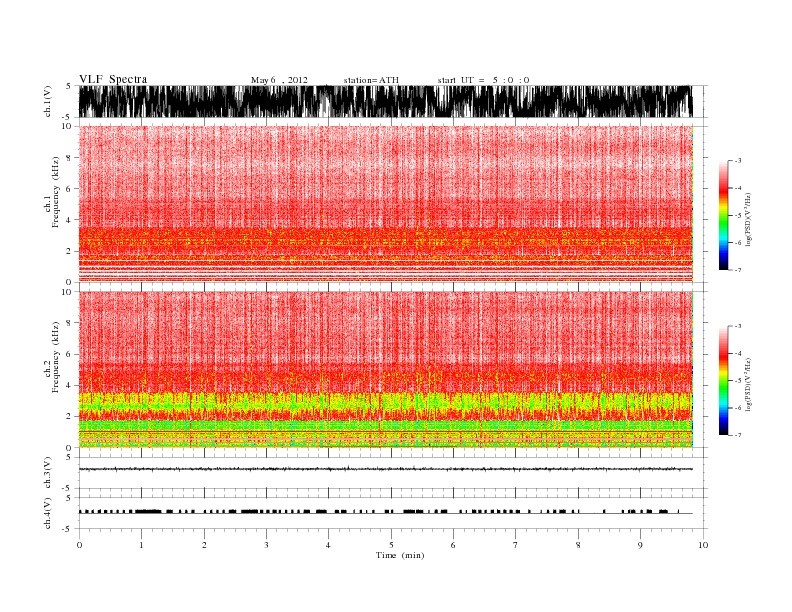Click the "7" minute time axis tick
The height and width of the screenshot is (612, 792).
[516, 545]
